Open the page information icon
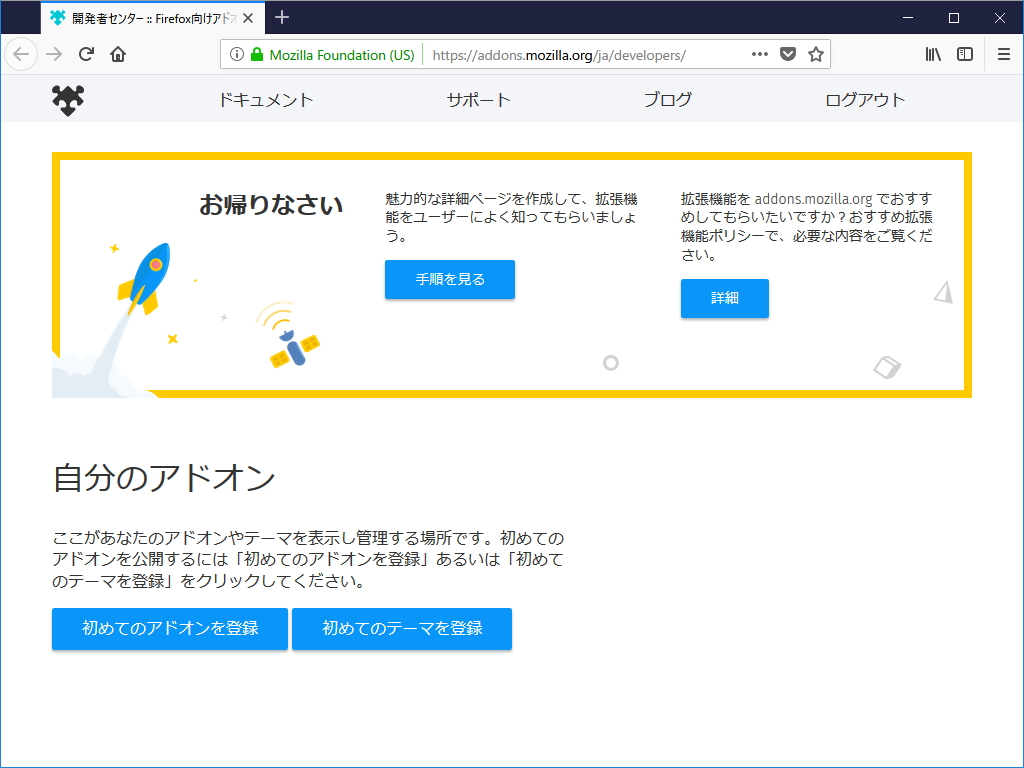Screen dimensions: 1024x768 pyautogui.click(x=237, y=54)
